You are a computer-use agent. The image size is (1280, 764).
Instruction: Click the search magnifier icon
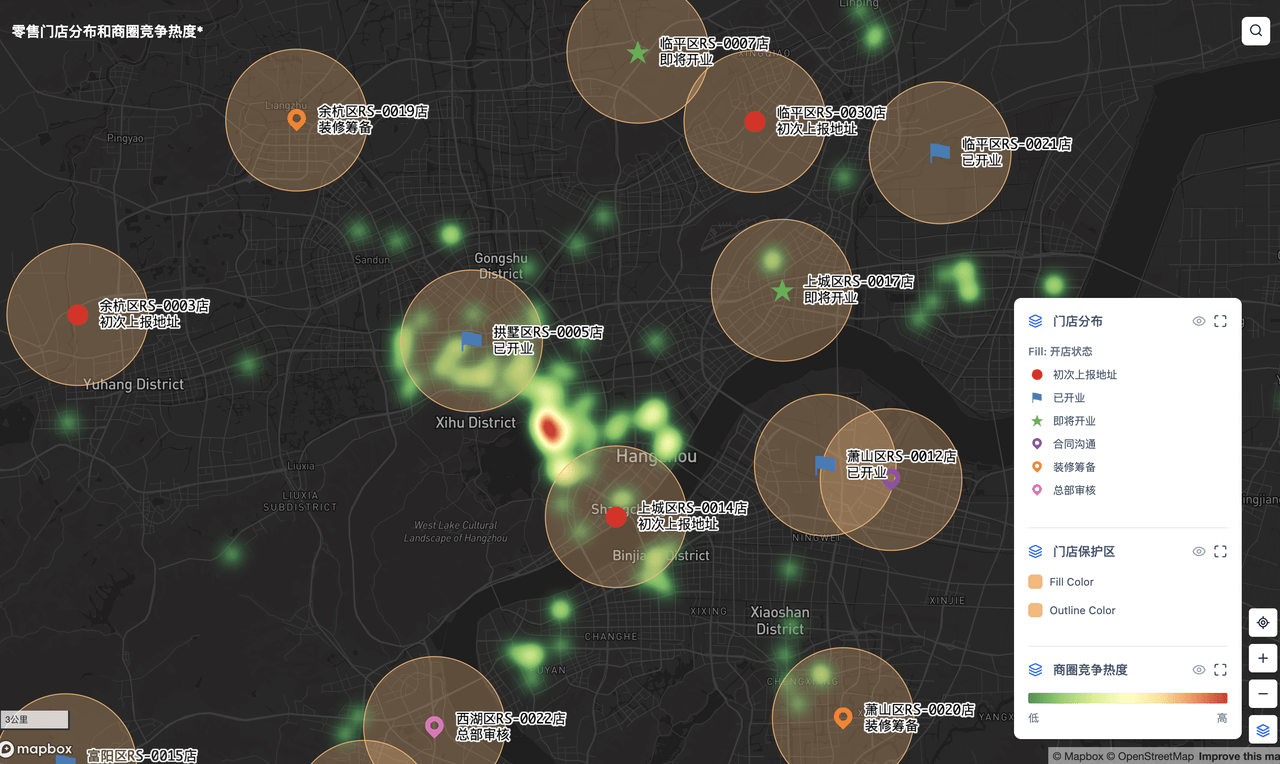[1255, 31]
